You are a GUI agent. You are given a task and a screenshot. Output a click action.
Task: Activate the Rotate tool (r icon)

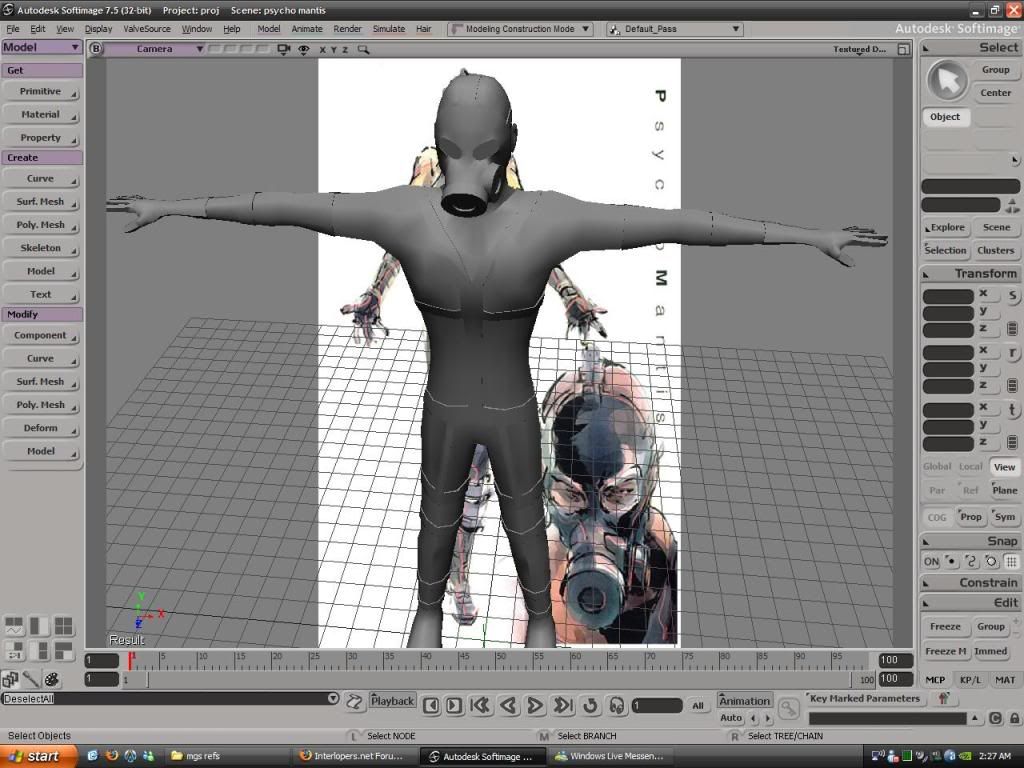pos(1012,353)
